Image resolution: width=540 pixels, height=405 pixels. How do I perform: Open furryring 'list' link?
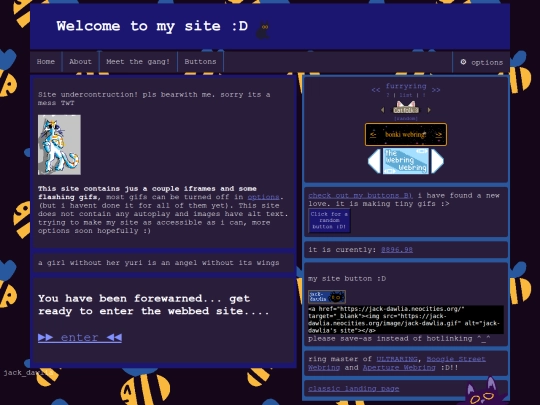click(406, 95)
